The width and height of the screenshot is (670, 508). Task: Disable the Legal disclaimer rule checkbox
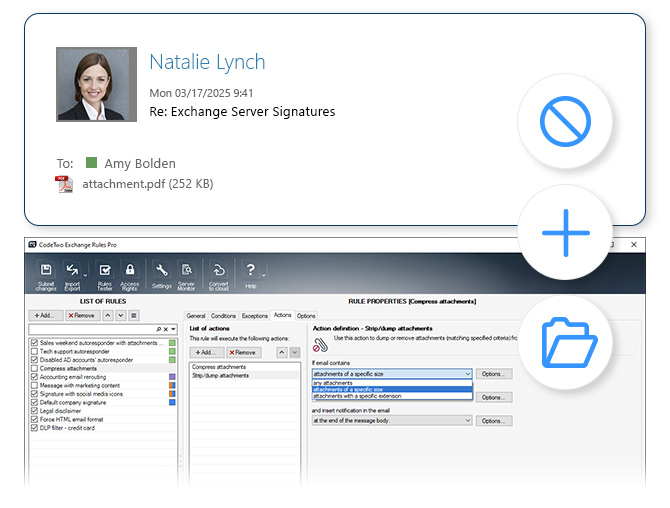(35, 411)
